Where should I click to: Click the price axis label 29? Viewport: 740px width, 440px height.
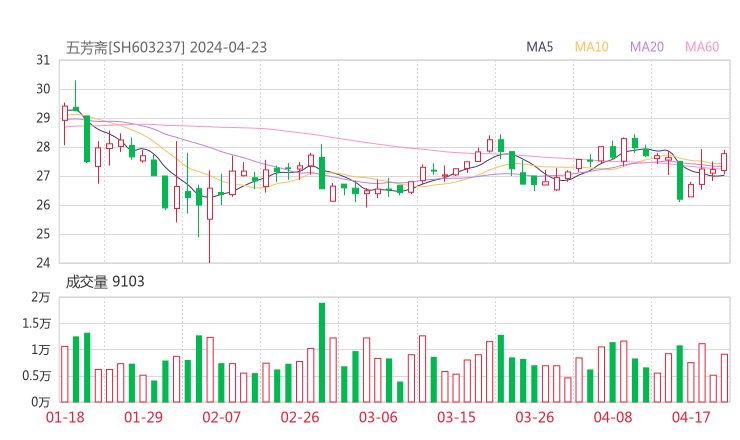tap(43, 118)
